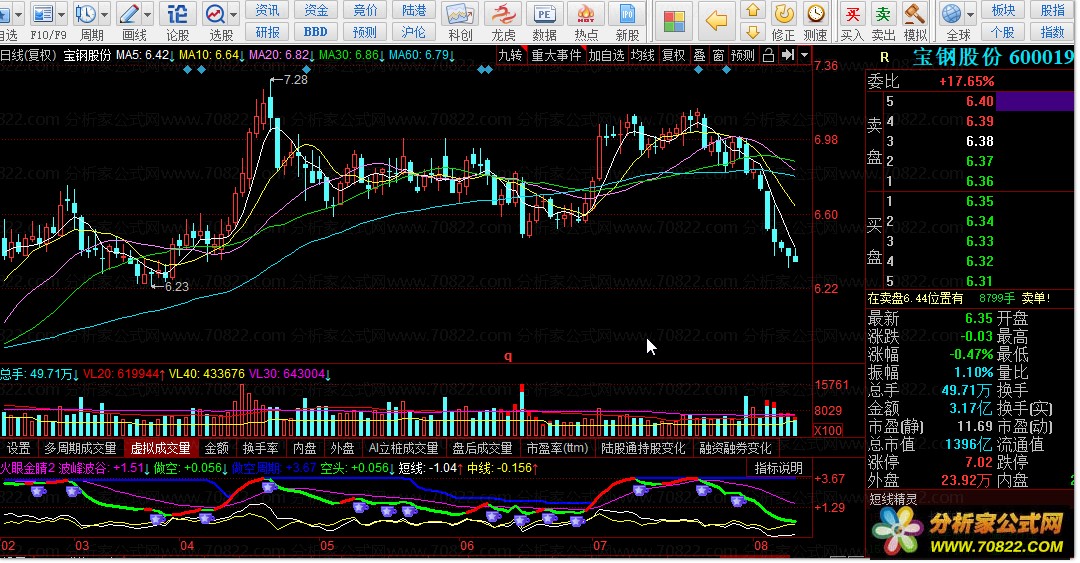Open the 模拟 gavel simulation icon
This screenshot has height=563, width=1080.
(915, 14)
